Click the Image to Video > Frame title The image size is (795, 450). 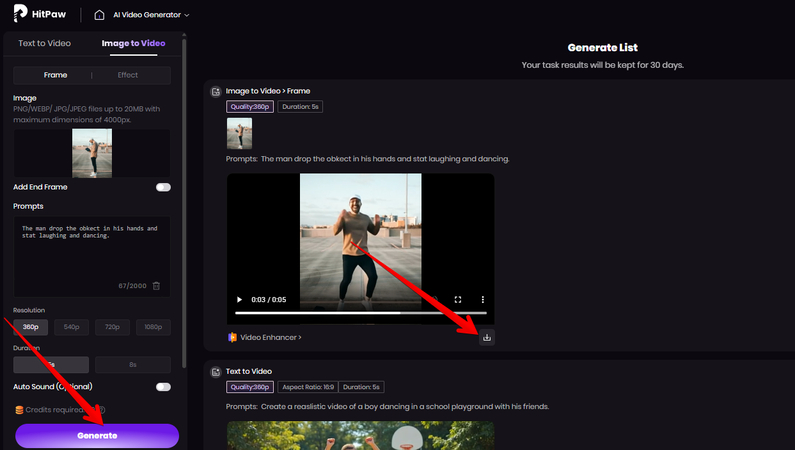[268, 91]
